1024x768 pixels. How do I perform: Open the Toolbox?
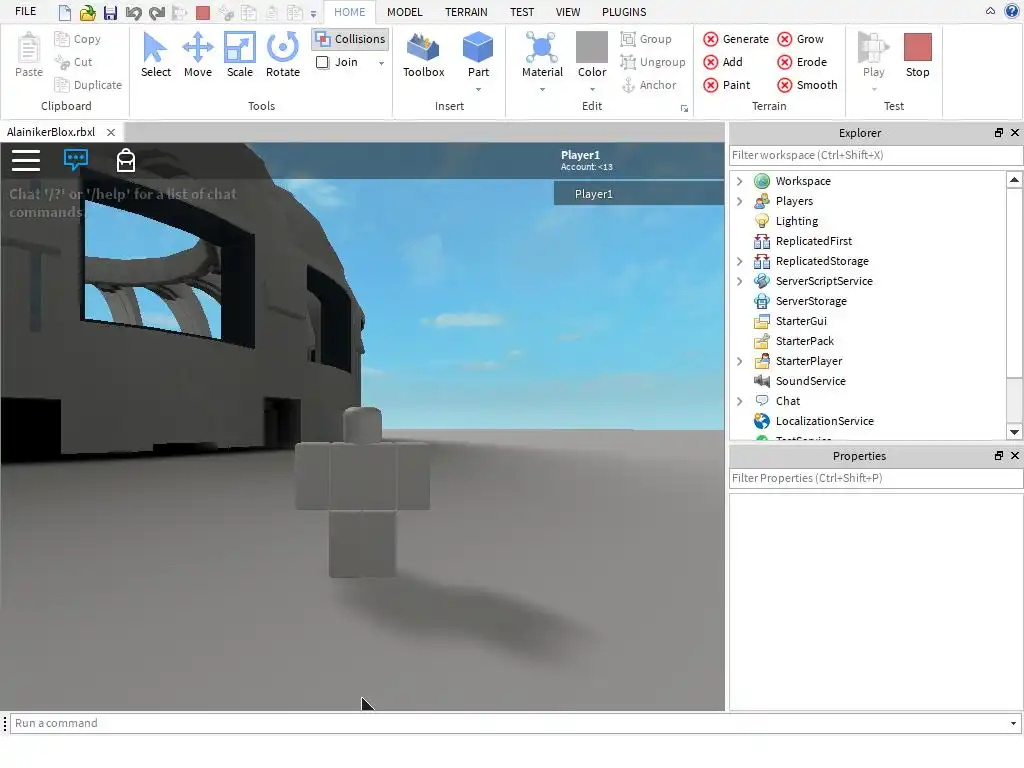pyautogui.click(x=423, y=55)
